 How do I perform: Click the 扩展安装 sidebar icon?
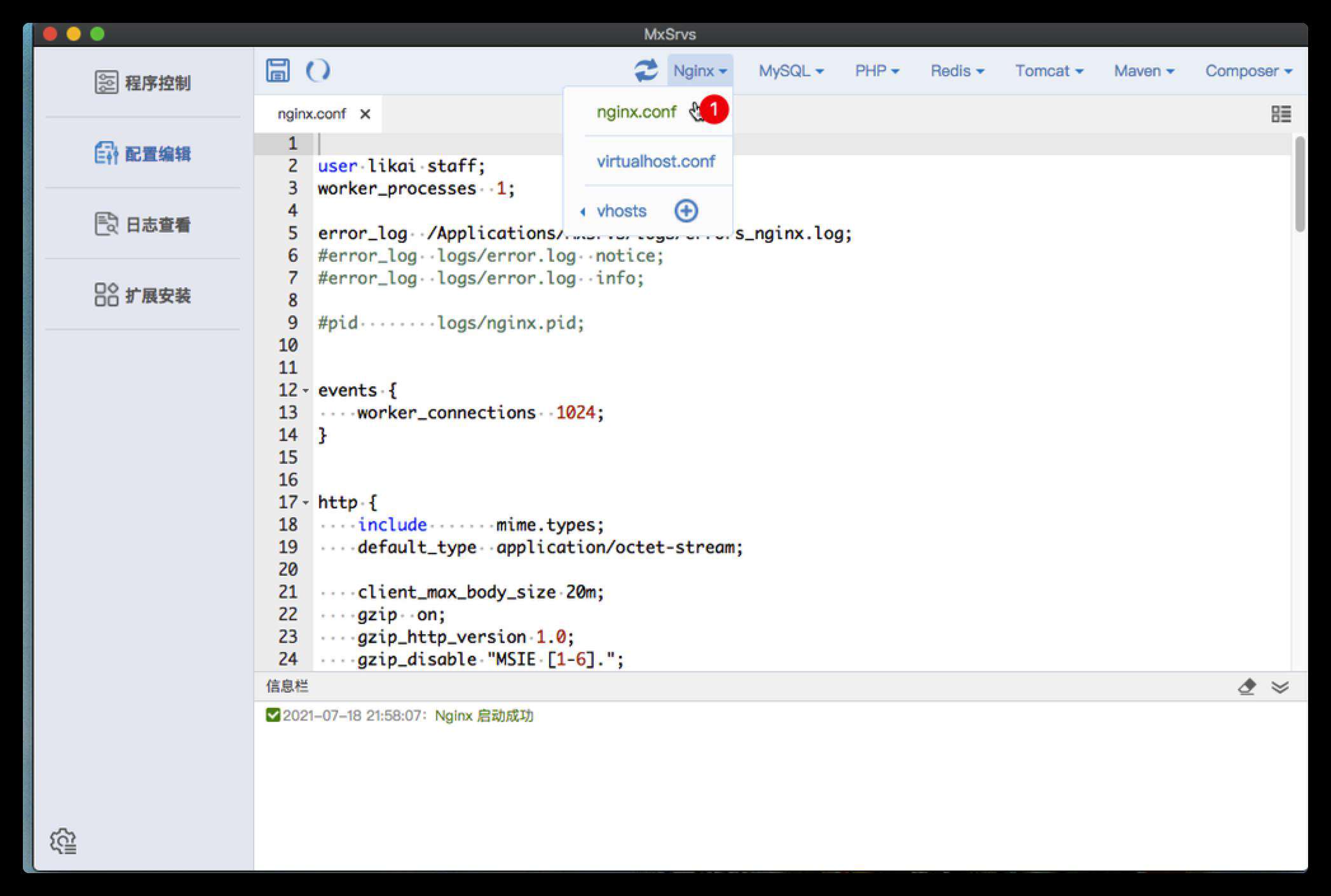tap(106, 295)
